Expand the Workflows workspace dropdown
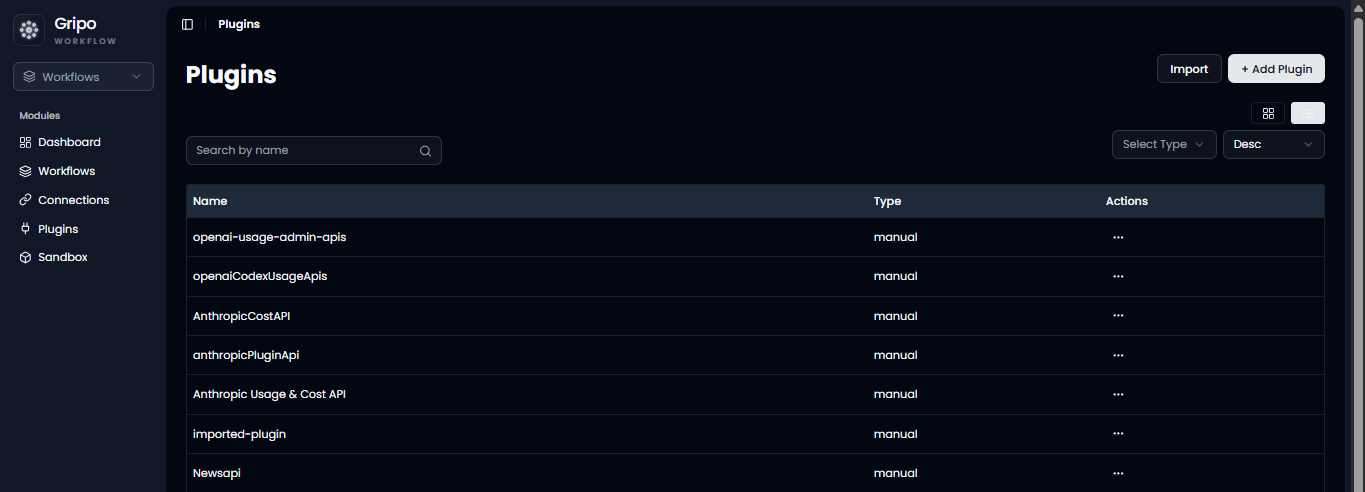Screen dimensions: 1365x492 [83, 77]
